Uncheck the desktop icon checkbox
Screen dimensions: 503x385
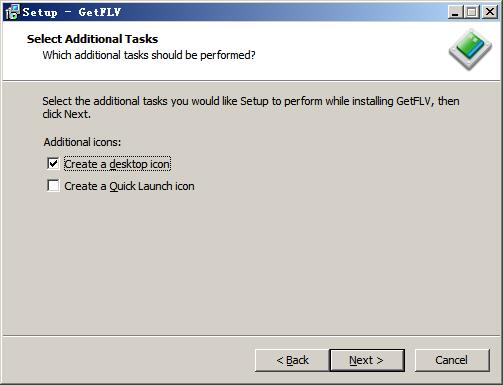click(53, 164)
